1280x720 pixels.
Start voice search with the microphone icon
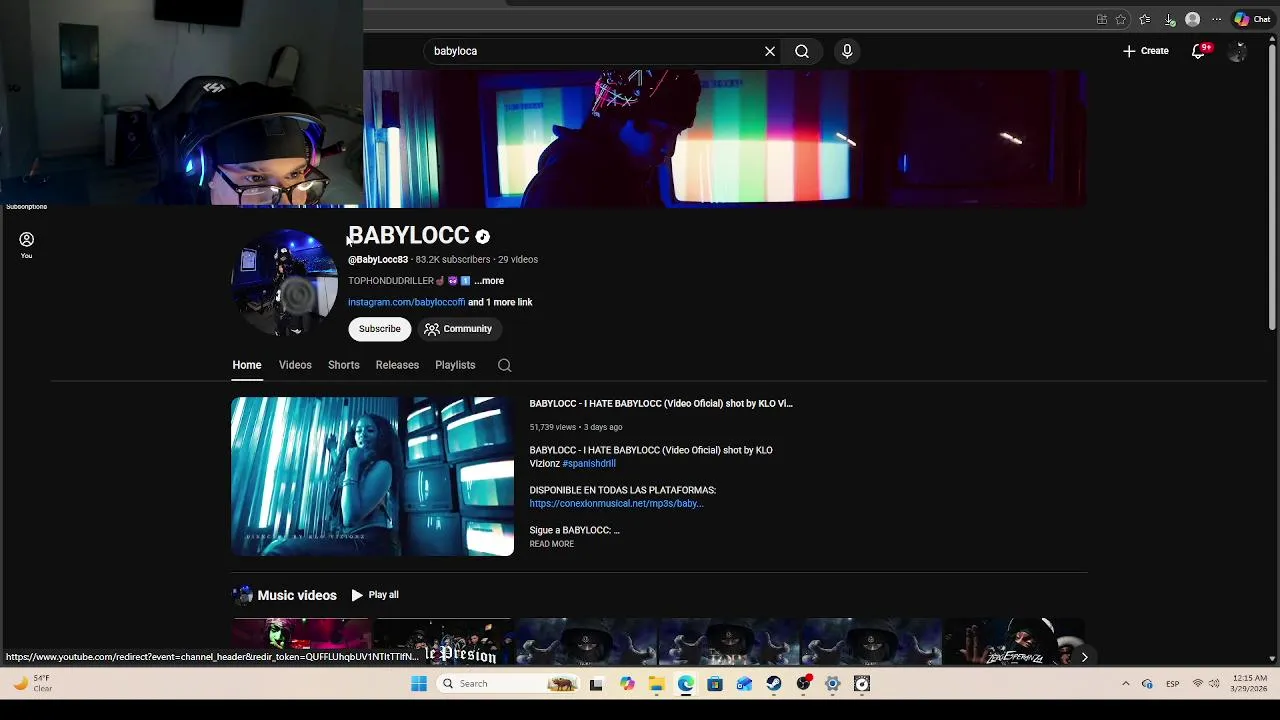(x=847, y=51)
